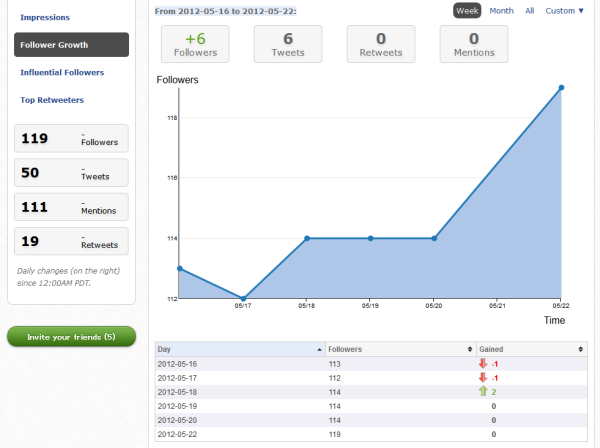Click follower count 119 in the table

click(334, 434)
